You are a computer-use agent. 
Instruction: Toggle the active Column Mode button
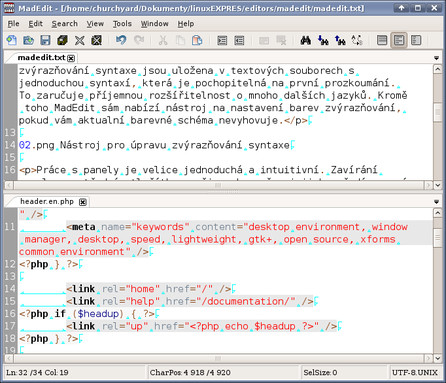(399, 40)
